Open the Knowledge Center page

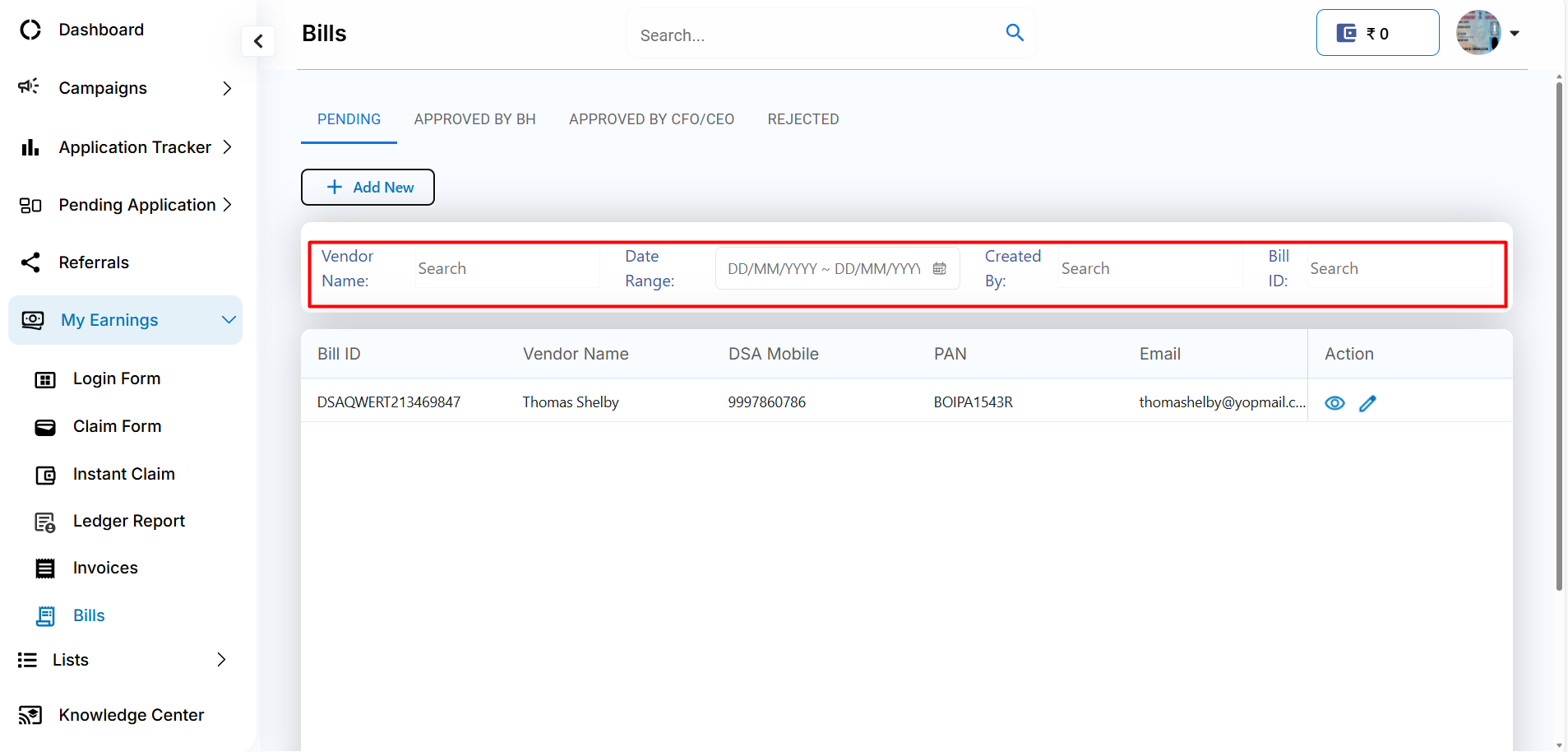tap(131, 715)
